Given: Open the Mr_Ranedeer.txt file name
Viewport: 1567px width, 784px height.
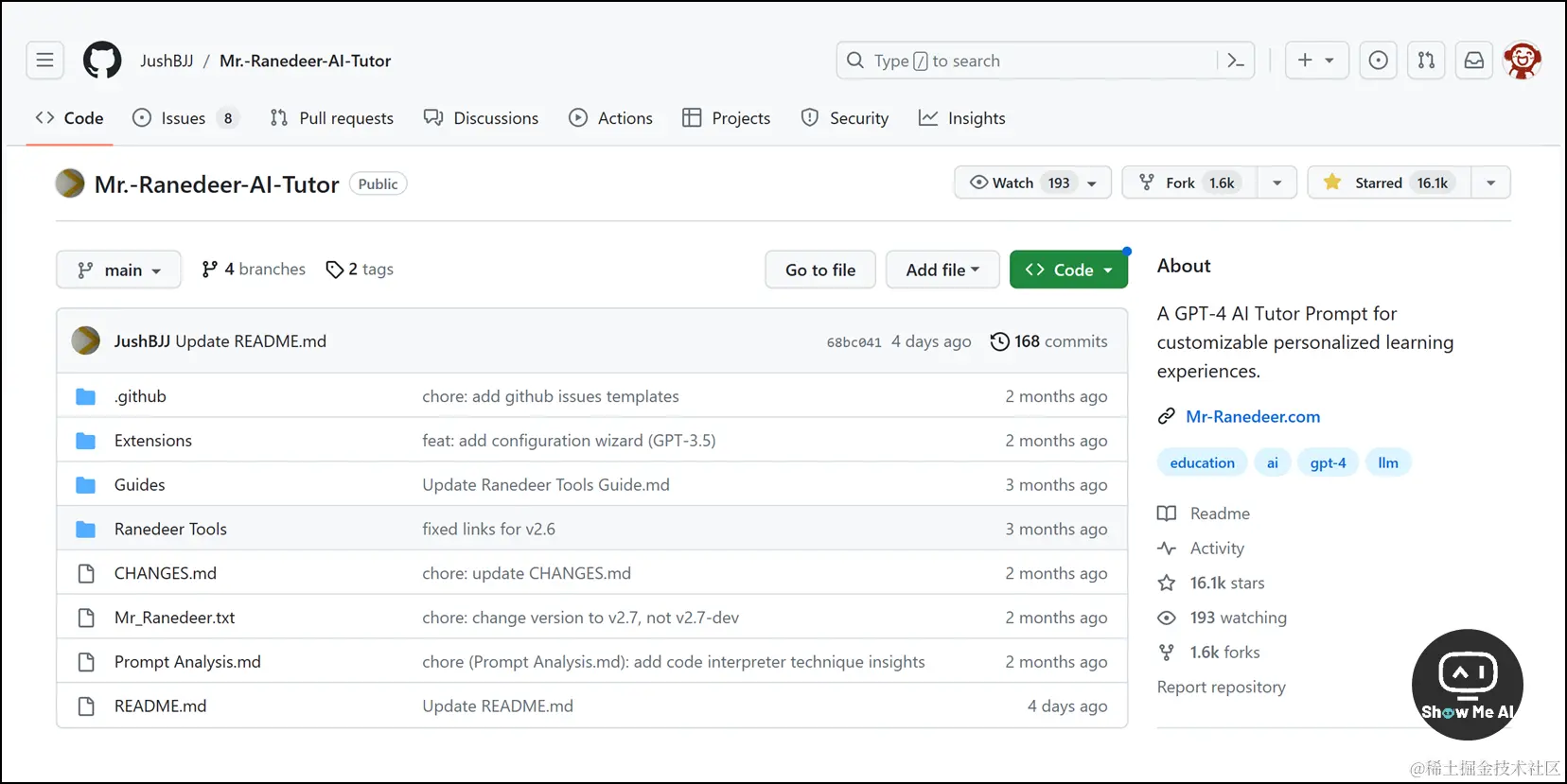Looking at the screenshot, I should coord(174,618).
